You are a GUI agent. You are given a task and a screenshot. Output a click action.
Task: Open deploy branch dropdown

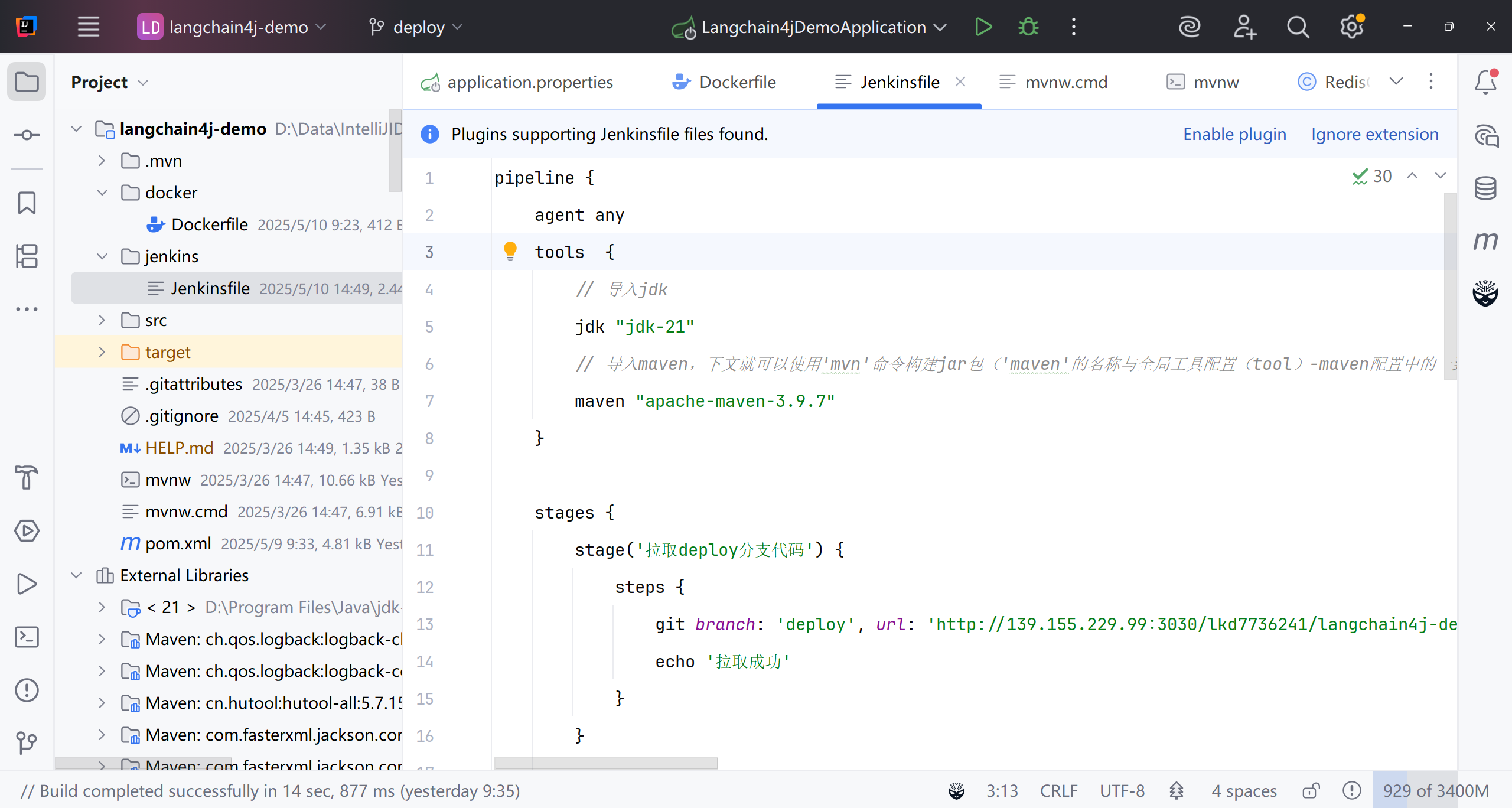pos(417,27)
